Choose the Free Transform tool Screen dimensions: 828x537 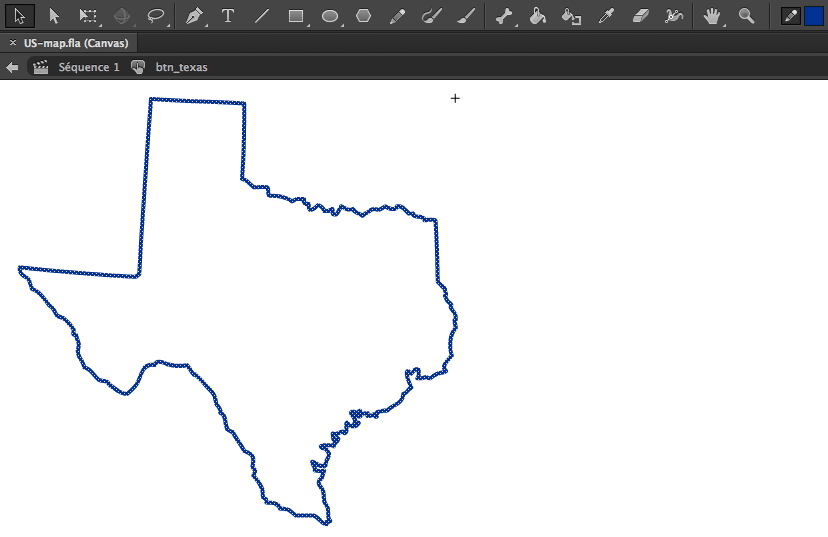[x=88, y=16]
